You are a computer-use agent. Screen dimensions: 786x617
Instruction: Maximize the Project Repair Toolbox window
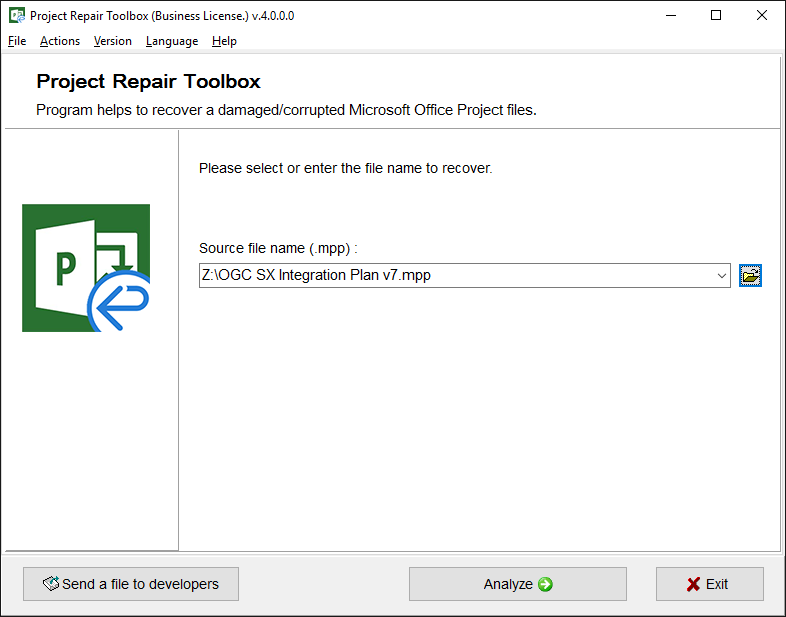click(715, 16)
